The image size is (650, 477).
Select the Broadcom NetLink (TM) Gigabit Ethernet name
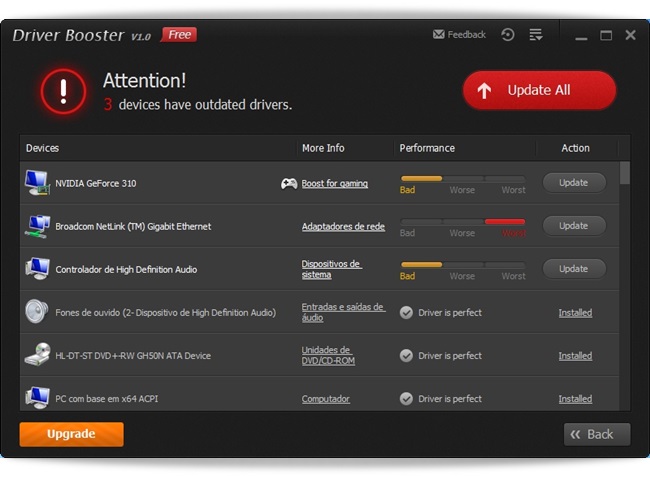[133, 227]
